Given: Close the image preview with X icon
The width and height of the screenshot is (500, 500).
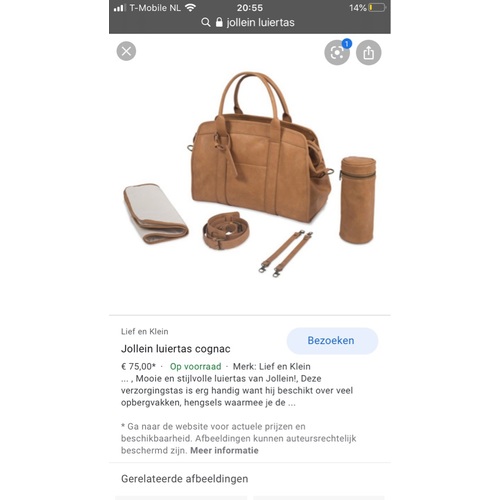Looking at the screenshot, I should coord(126,51).
